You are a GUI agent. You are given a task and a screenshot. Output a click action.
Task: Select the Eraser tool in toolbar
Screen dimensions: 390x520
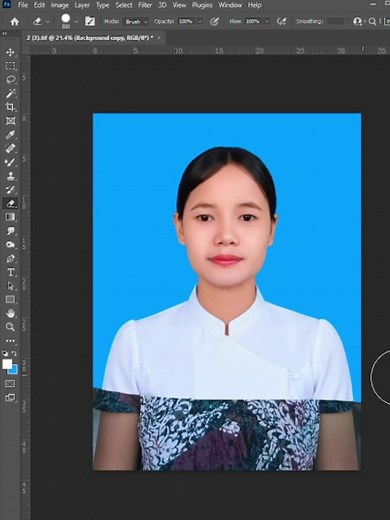pos(10,203)
